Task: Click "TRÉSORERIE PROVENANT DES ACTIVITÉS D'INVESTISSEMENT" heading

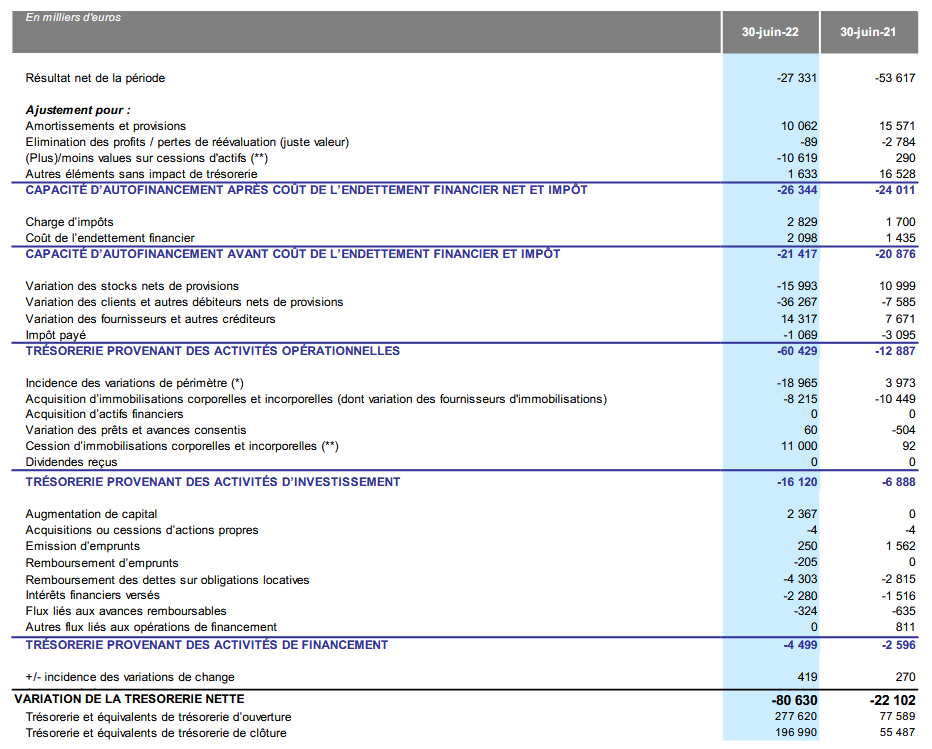Action: (212, 482)
